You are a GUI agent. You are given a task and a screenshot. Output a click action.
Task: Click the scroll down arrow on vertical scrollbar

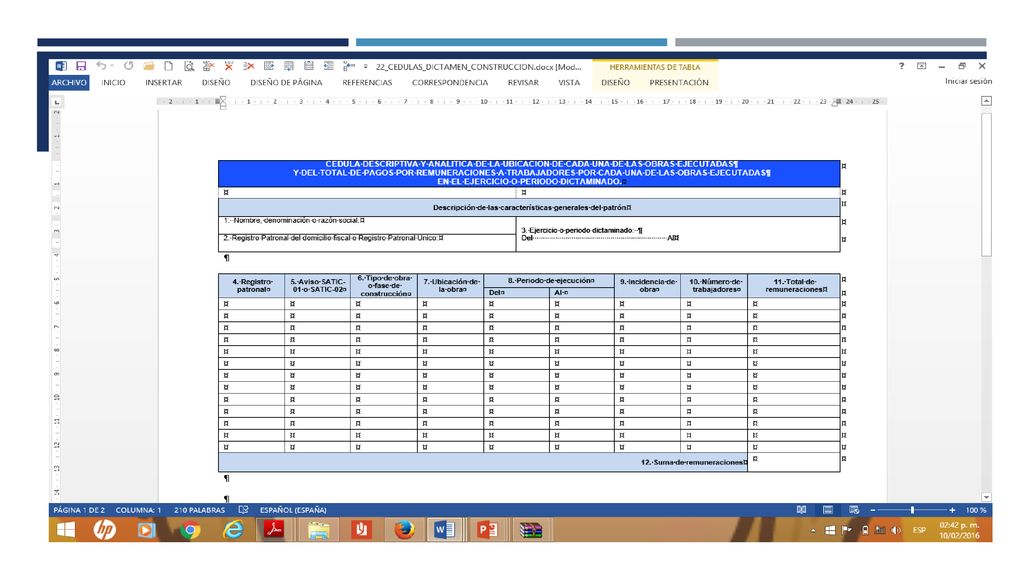pos(986,497)
